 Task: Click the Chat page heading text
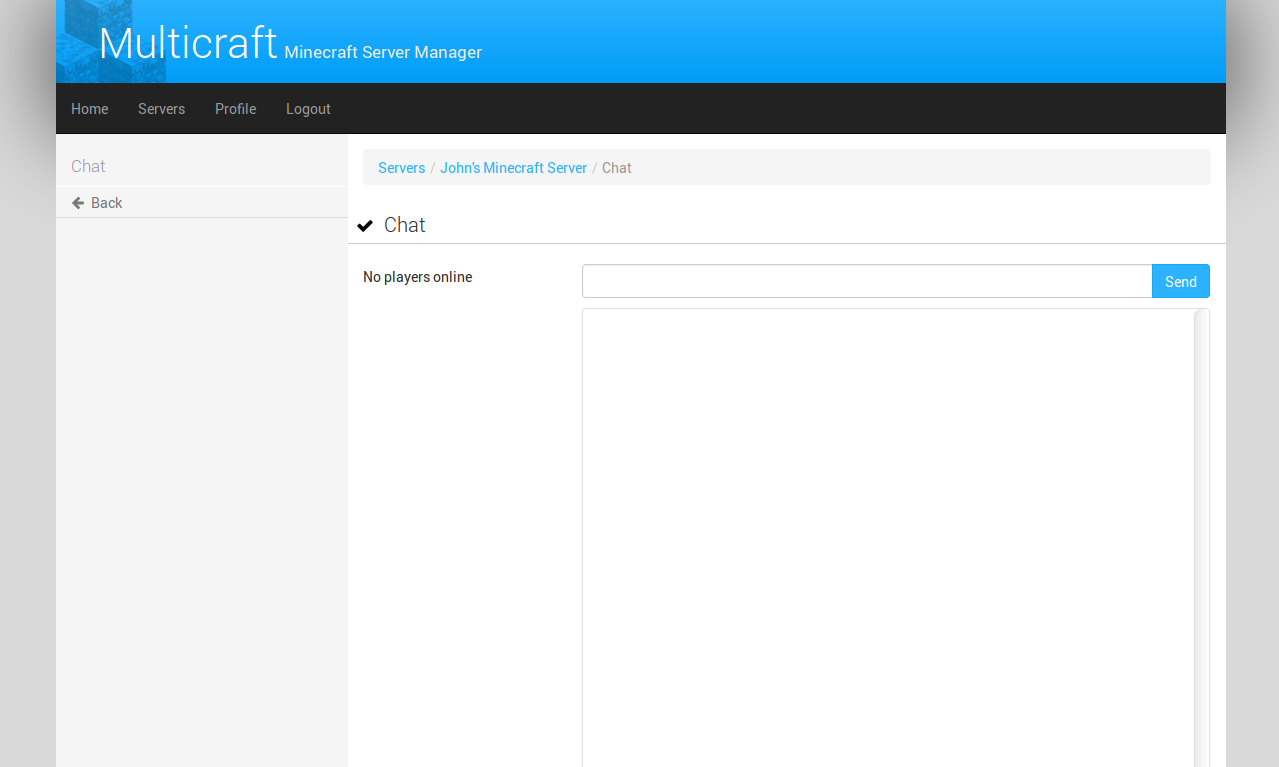pyautogui.click(x=404, y=225)
